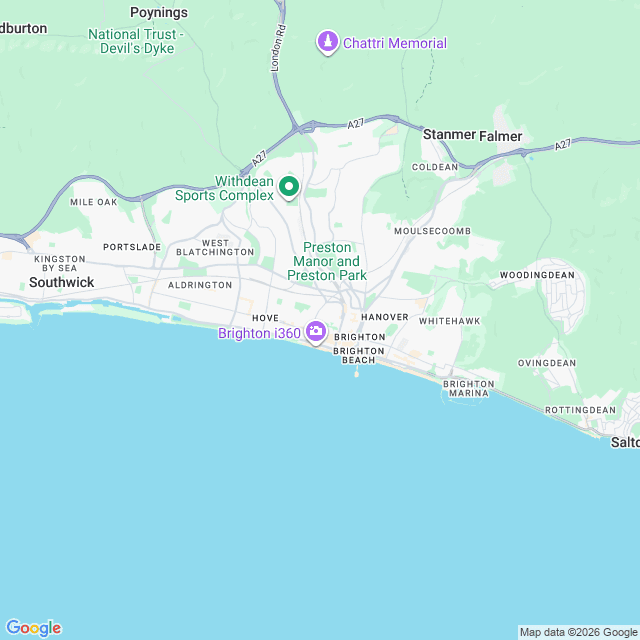Click the Preston Manor and Preston Park label
Viewport: 640px width, 640px height.
327,261
